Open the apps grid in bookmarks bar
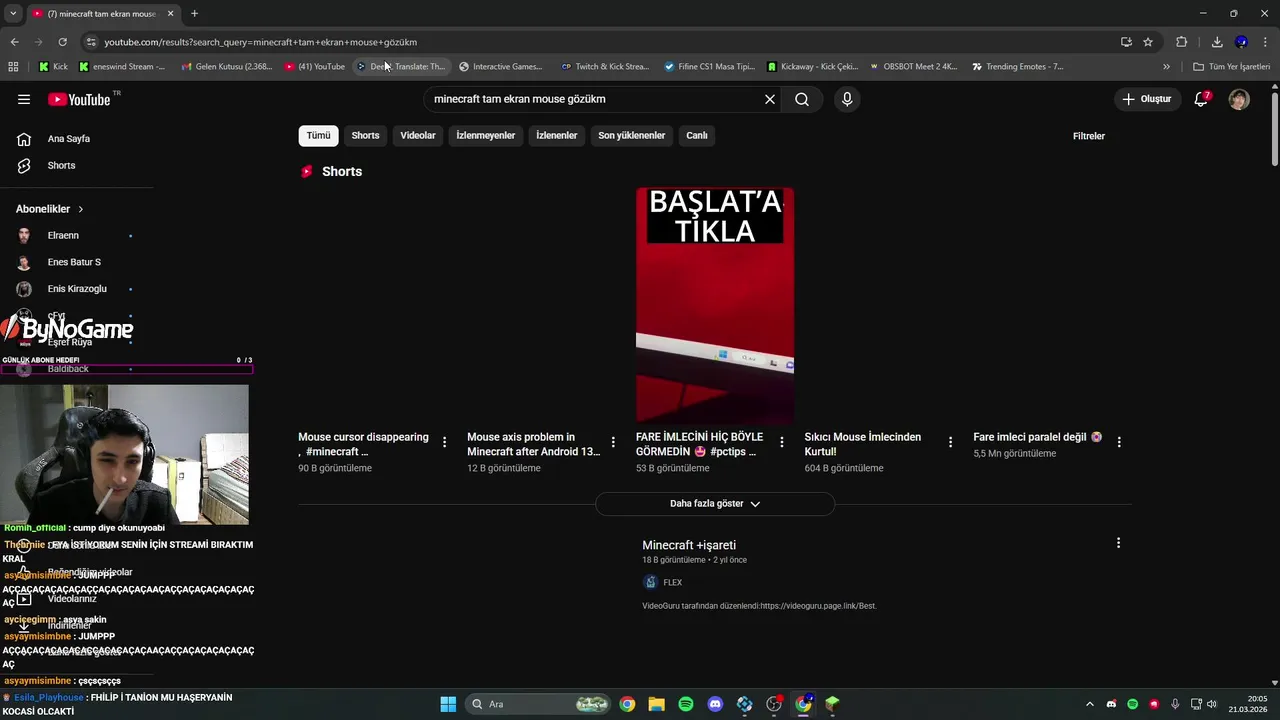This screenshot has height=720, width=1280. [x=13, y=67]
